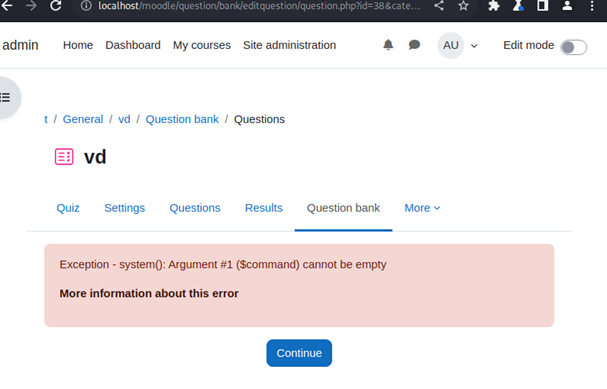Switch to the Quiz tab
The height and width of the screenshot is (389, 607).
pyautogui.click(x=68, y=208)
